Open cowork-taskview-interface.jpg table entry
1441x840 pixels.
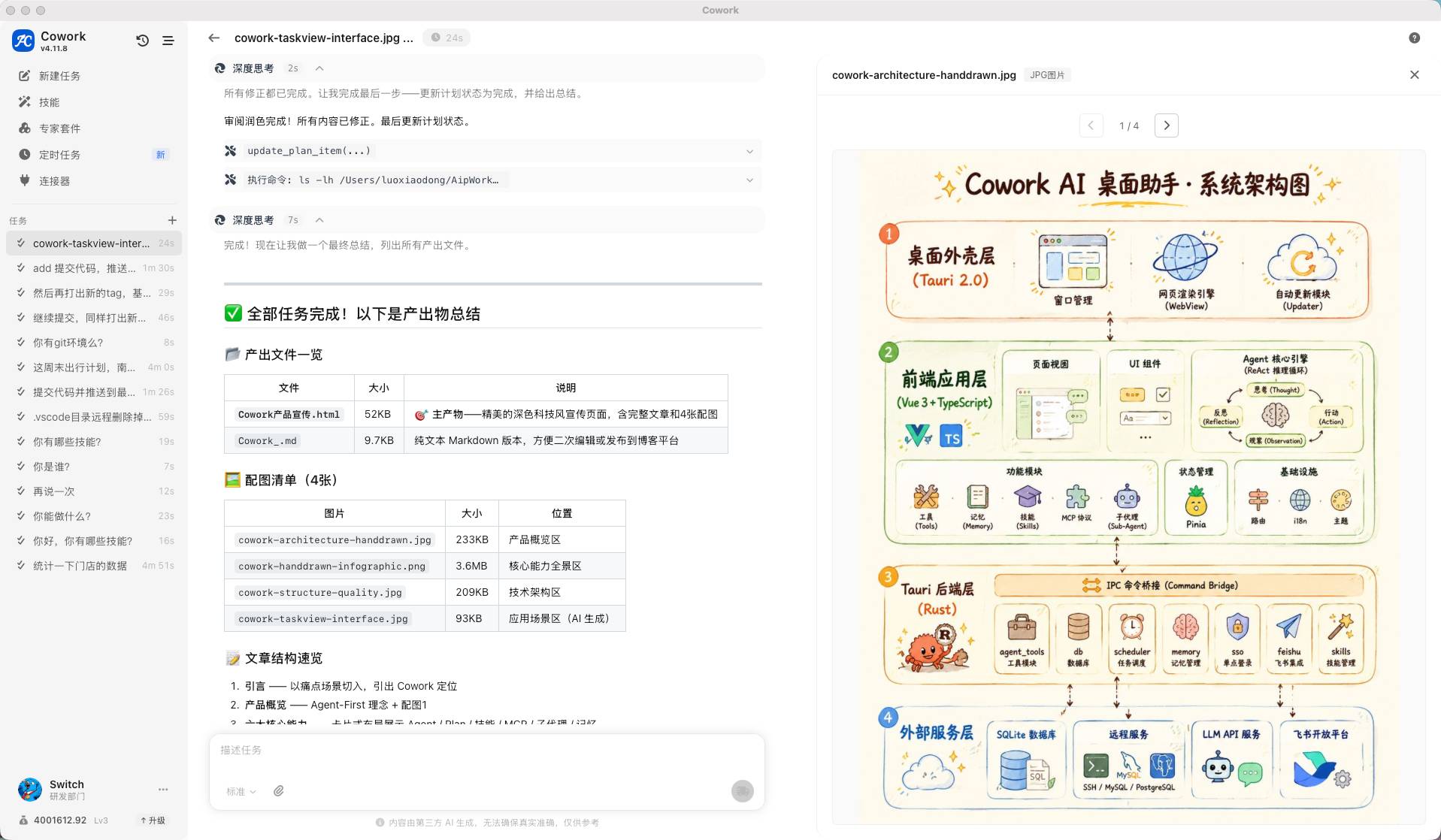point(323,619)
